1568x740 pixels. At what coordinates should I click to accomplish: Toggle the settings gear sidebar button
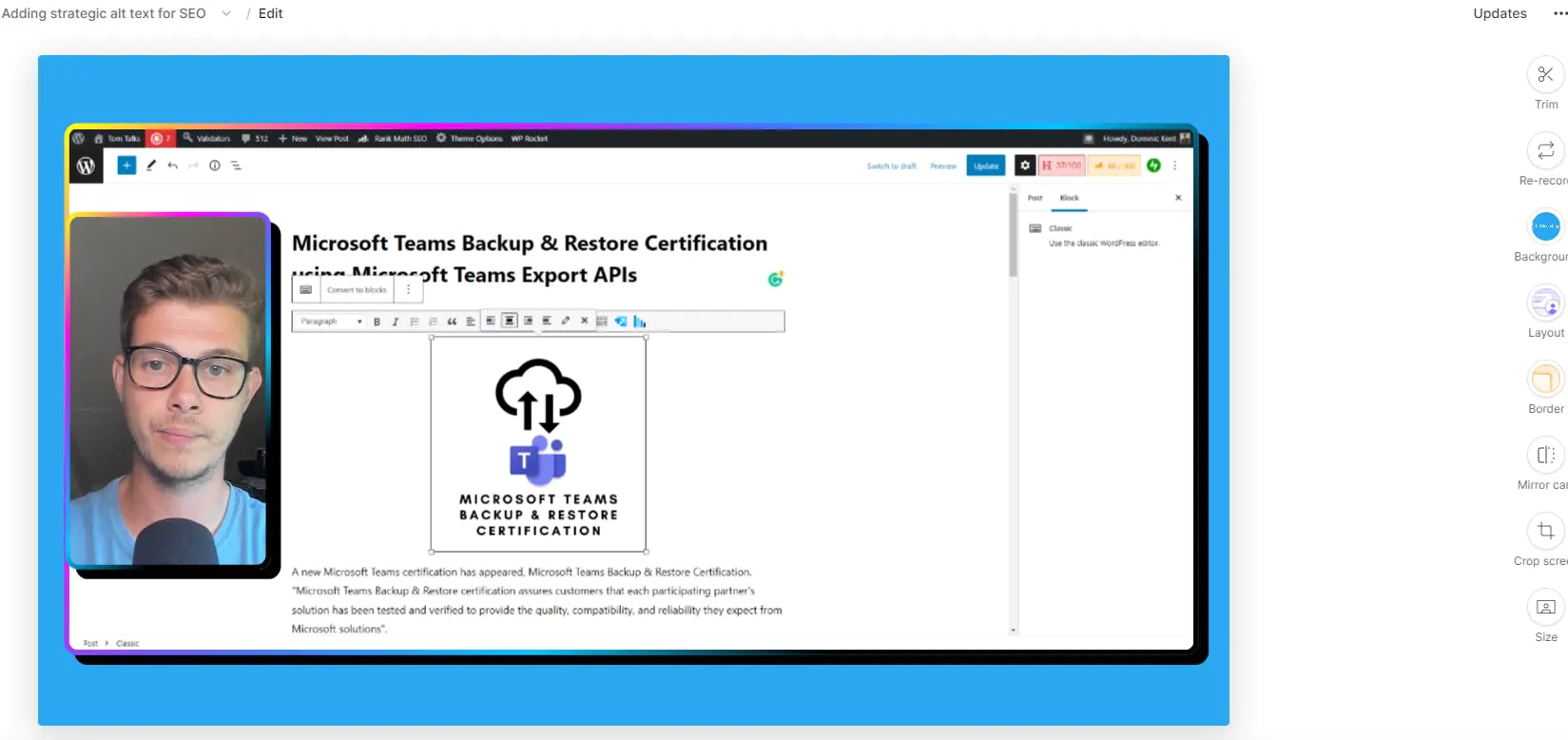click(x=1025, y=166)
